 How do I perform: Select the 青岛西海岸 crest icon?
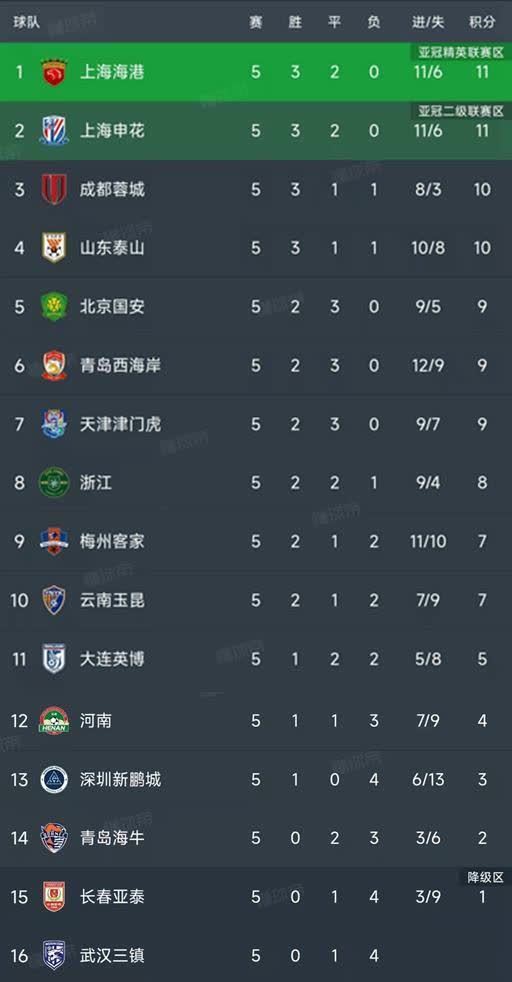pos(54,366)
